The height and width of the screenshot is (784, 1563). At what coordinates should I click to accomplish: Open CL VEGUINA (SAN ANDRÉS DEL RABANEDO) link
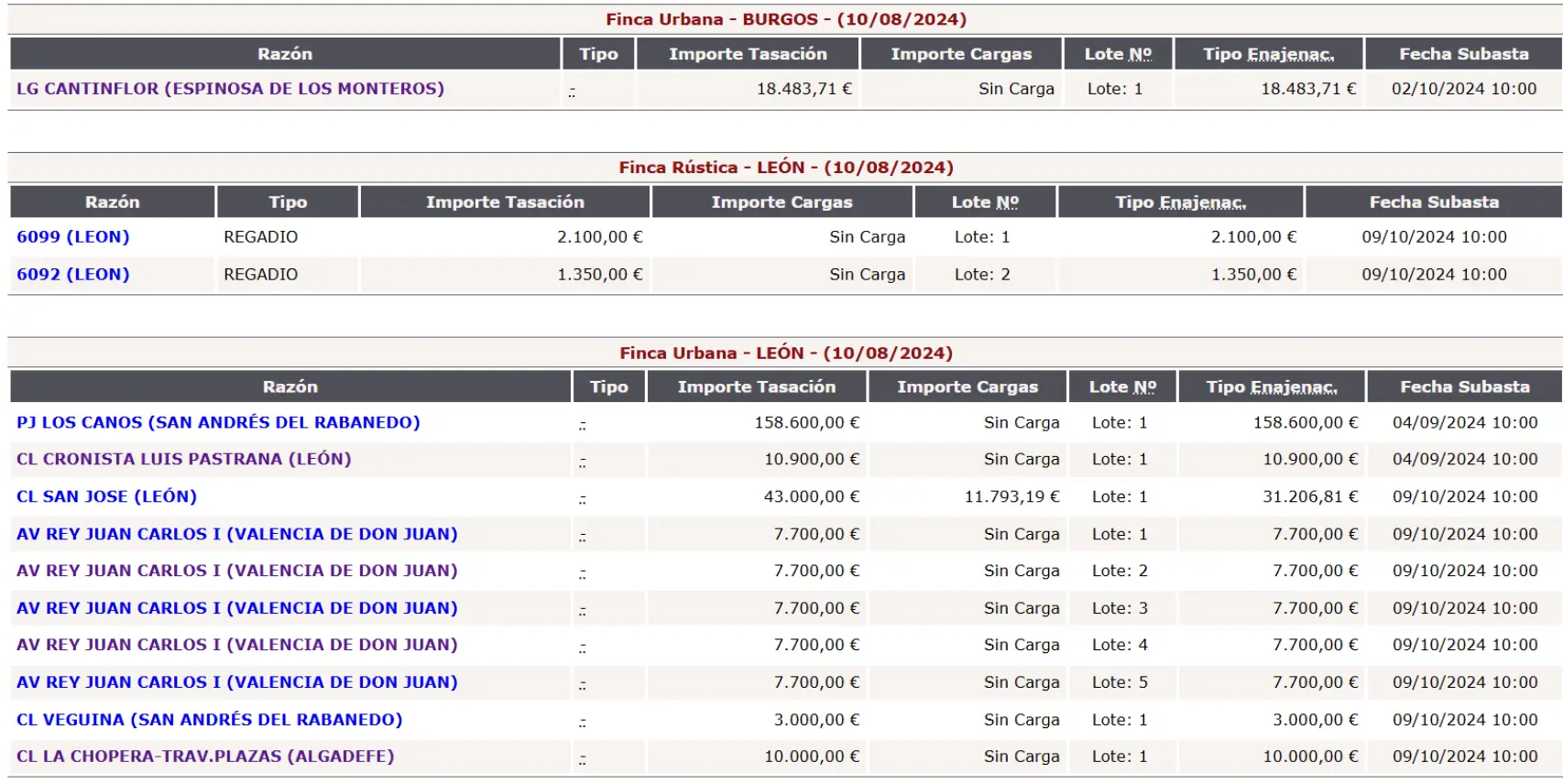point(210,720)
